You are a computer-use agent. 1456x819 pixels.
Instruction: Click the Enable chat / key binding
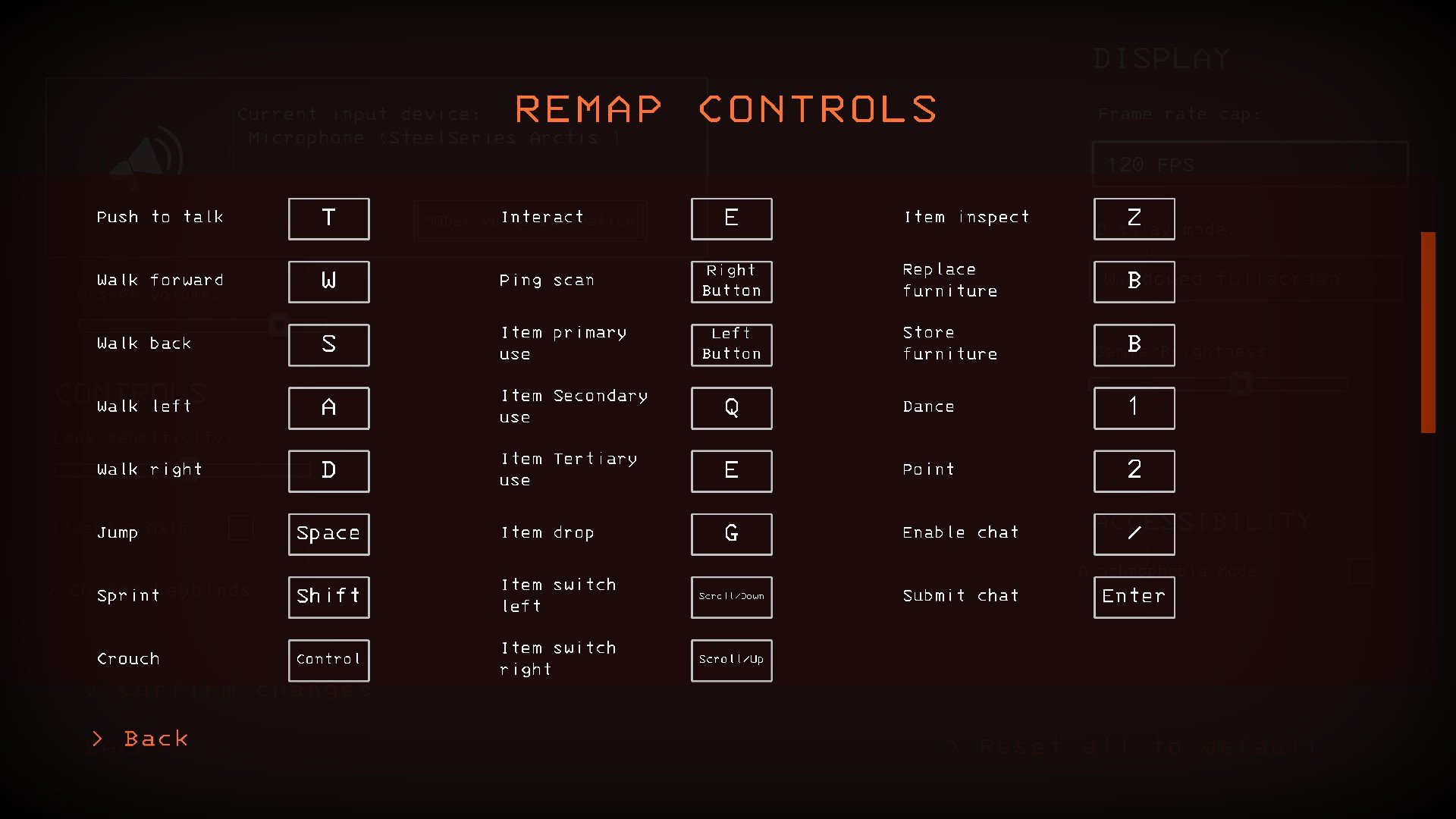tap(1134, 532)
